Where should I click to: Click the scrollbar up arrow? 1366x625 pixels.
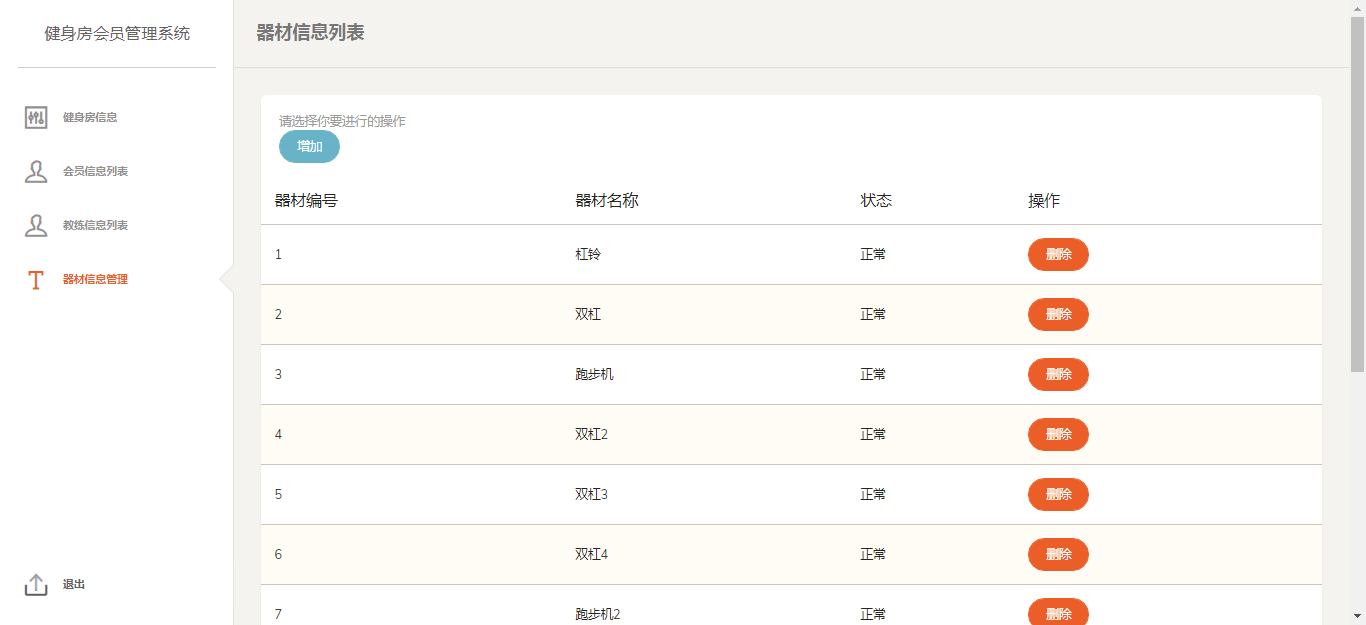point(1357,8)
